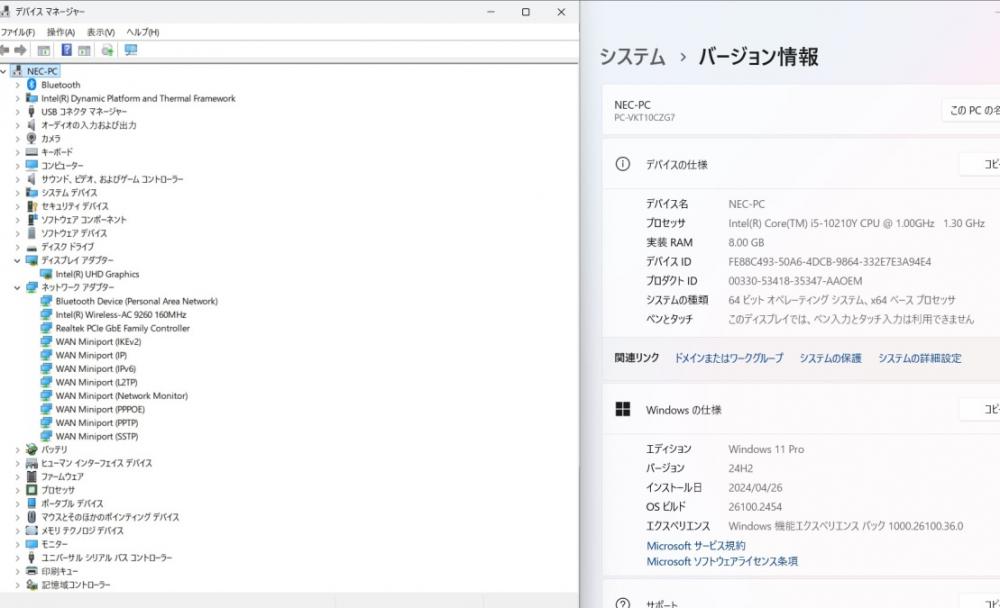1000x608 pixels.
Task: Click the Windows logo beside Windows の仕様
Action: 622,410
